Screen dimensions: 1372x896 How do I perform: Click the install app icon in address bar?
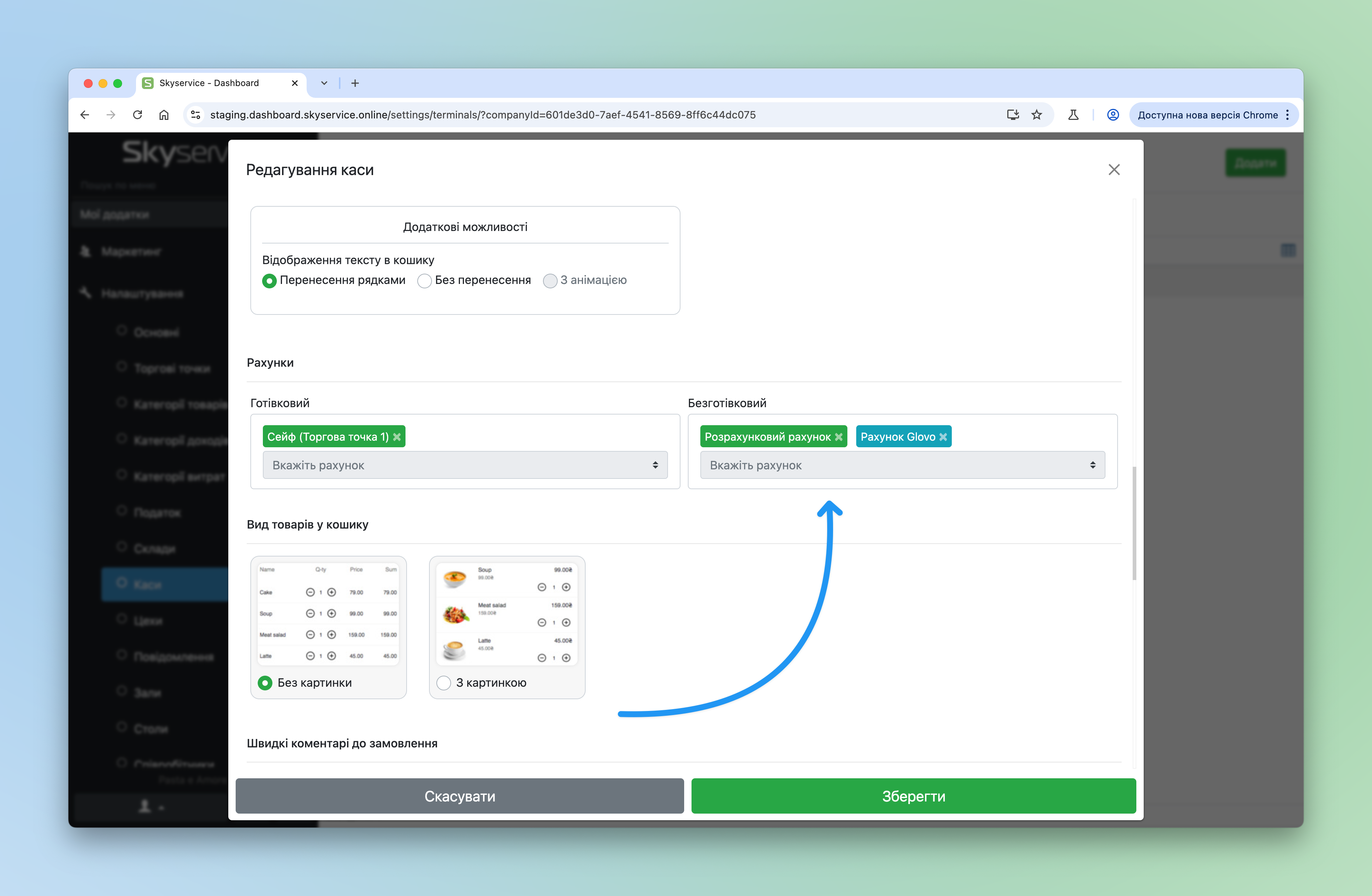[x=1012, y=115]
